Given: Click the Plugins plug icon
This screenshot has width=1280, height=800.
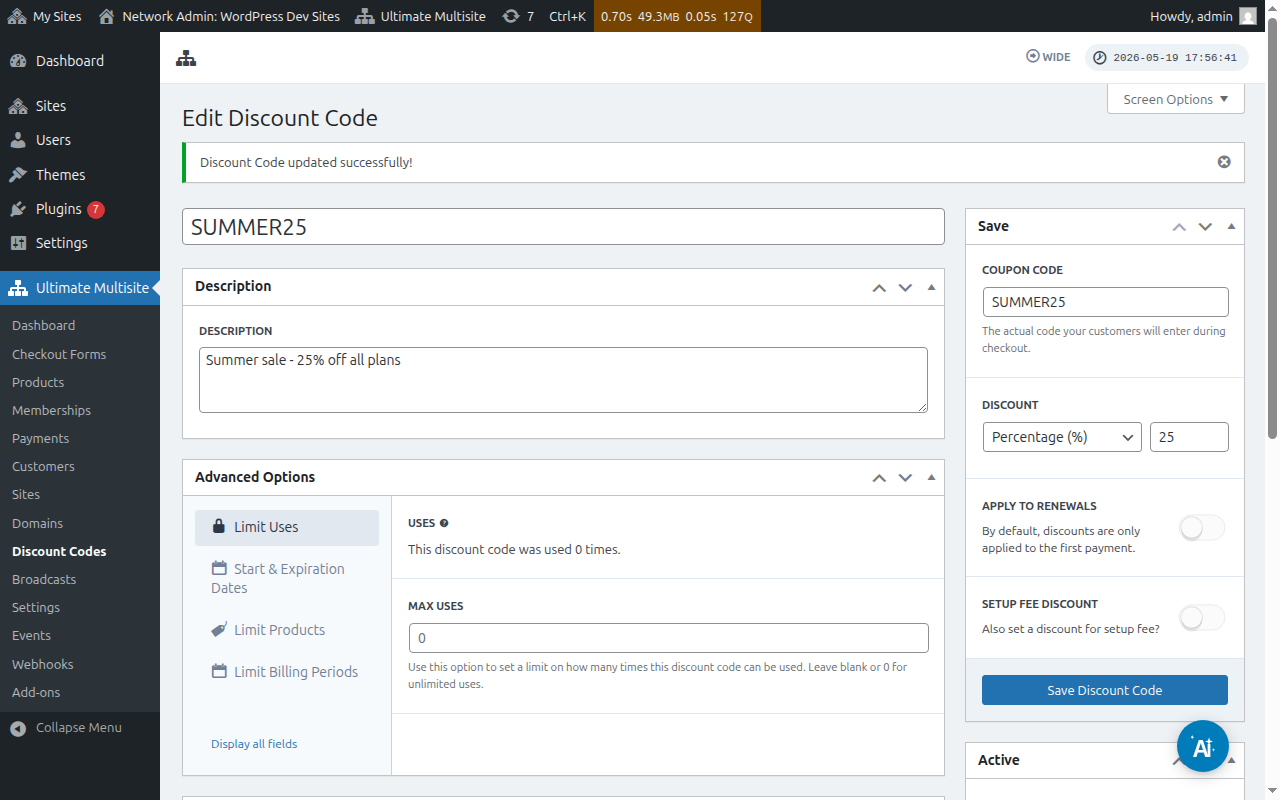Looking at the screenshot, I should [x=18, y=209].
